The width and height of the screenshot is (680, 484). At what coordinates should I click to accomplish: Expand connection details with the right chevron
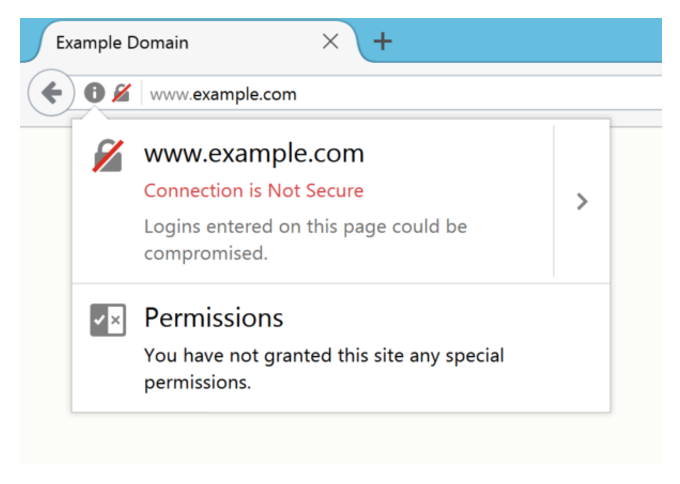(582, 201)
